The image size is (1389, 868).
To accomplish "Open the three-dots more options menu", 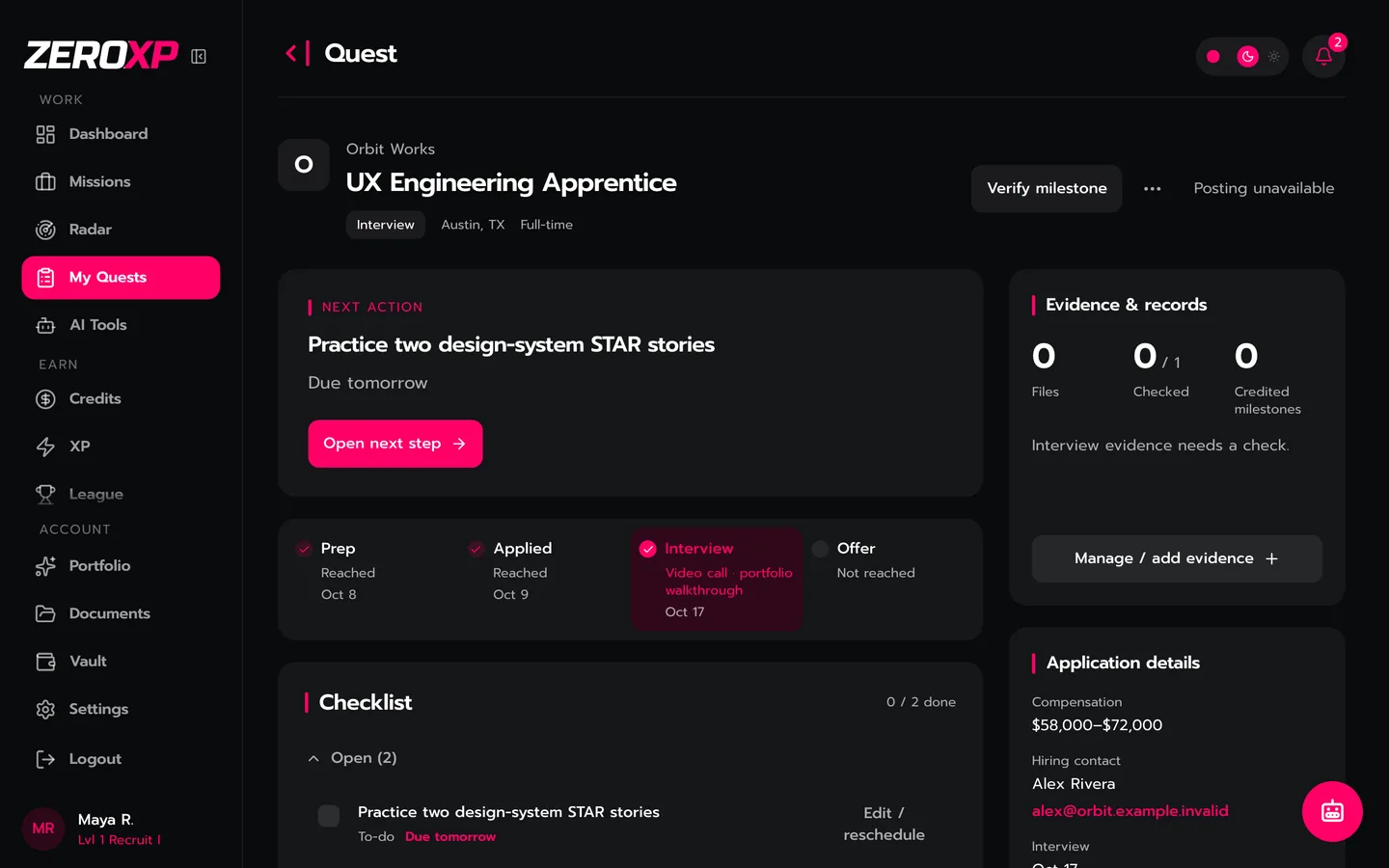I will coord(1153,189).
